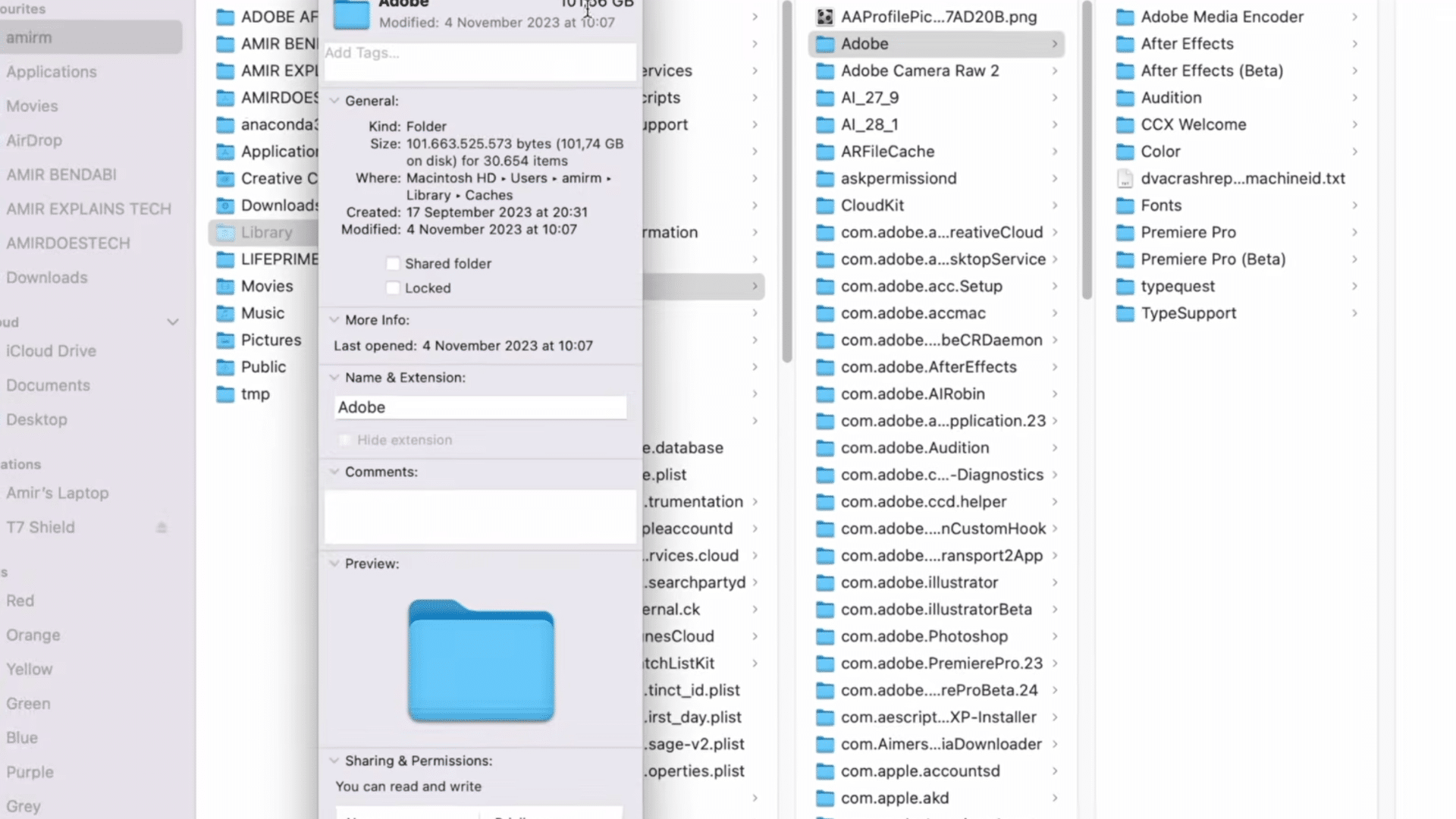Select Desktop in the sidebar
The height and width of the screenshot is (819, 1456).
coord(36,419)
